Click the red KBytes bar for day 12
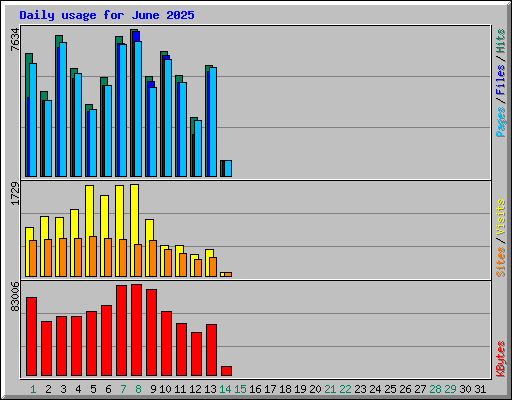The image size is (512, 400). click(x=196, y=354)
